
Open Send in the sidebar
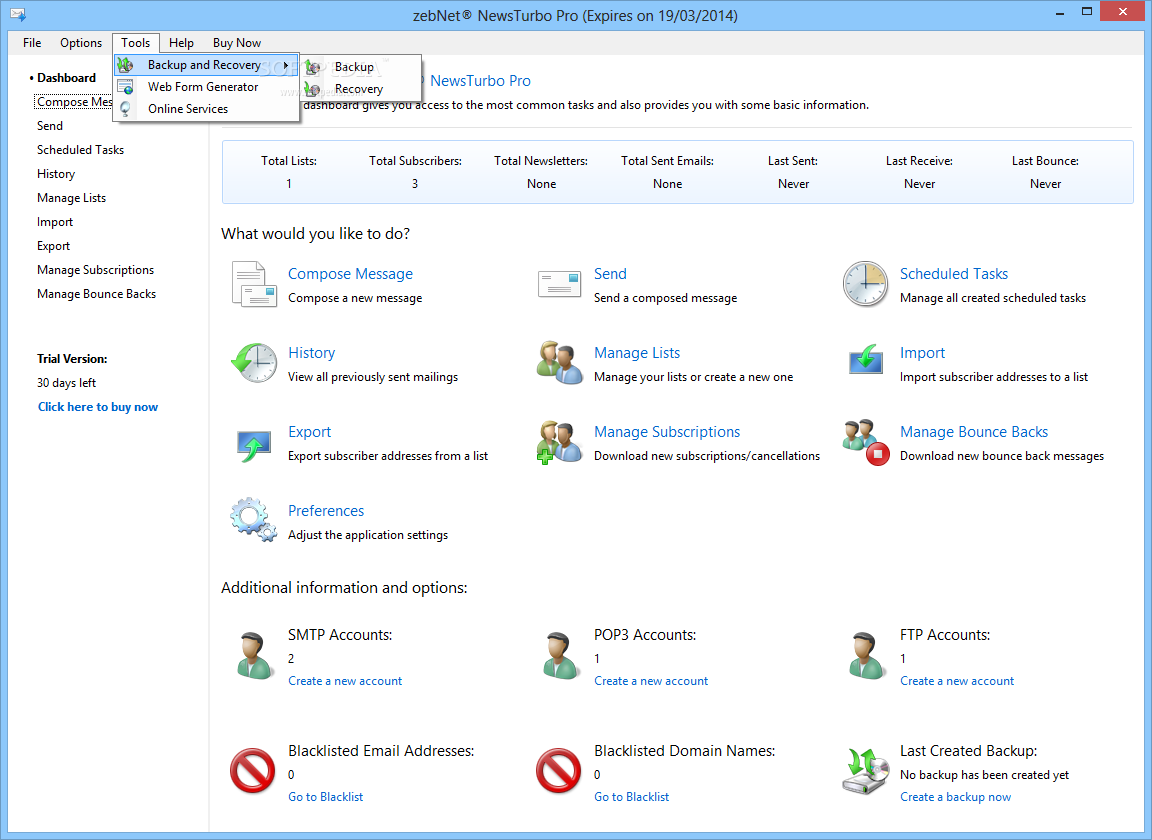pos(50,126)
